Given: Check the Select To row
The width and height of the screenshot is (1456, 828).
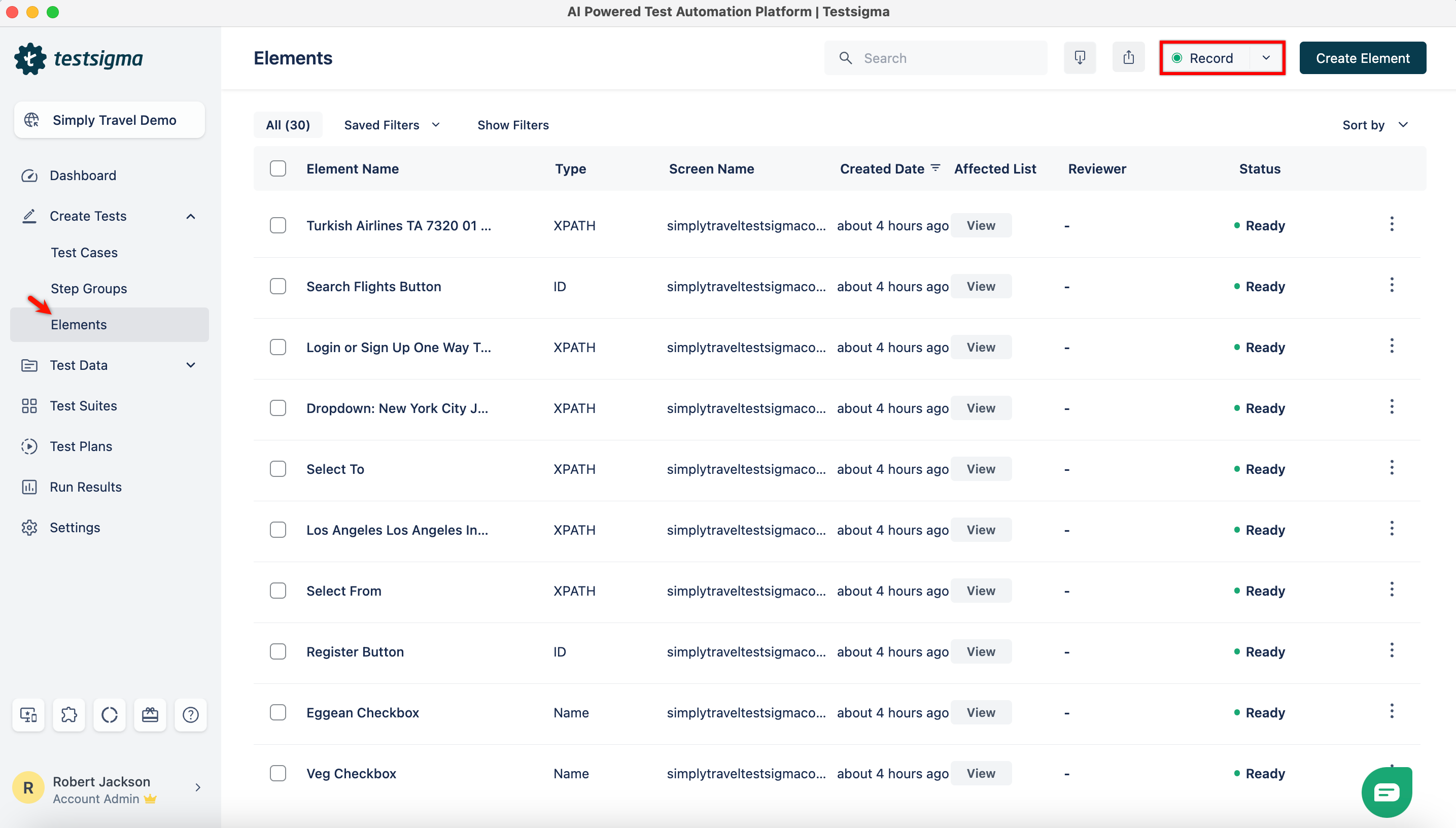Looking at the screenshot, I should (278, 469).
